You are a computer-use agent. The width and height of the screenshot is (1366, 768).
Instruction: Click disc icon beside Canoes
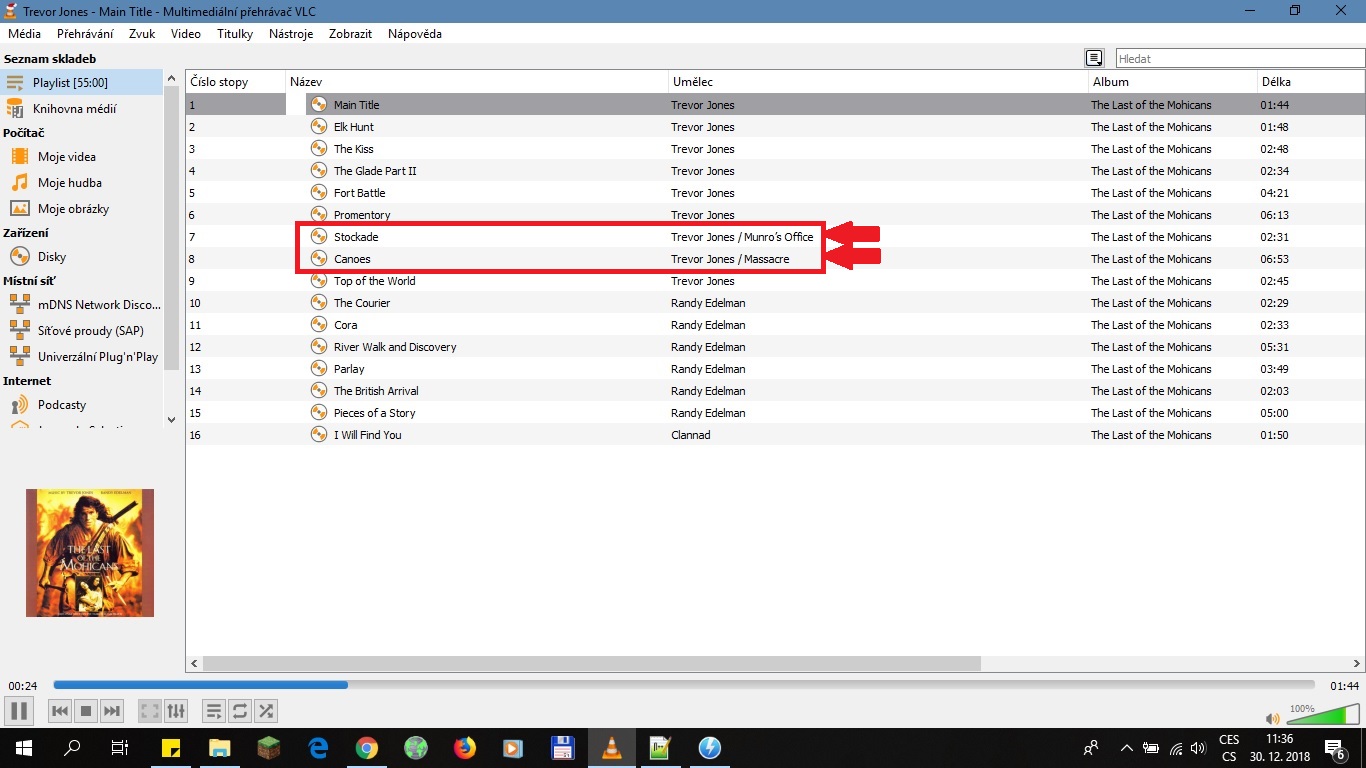(319, 259)
